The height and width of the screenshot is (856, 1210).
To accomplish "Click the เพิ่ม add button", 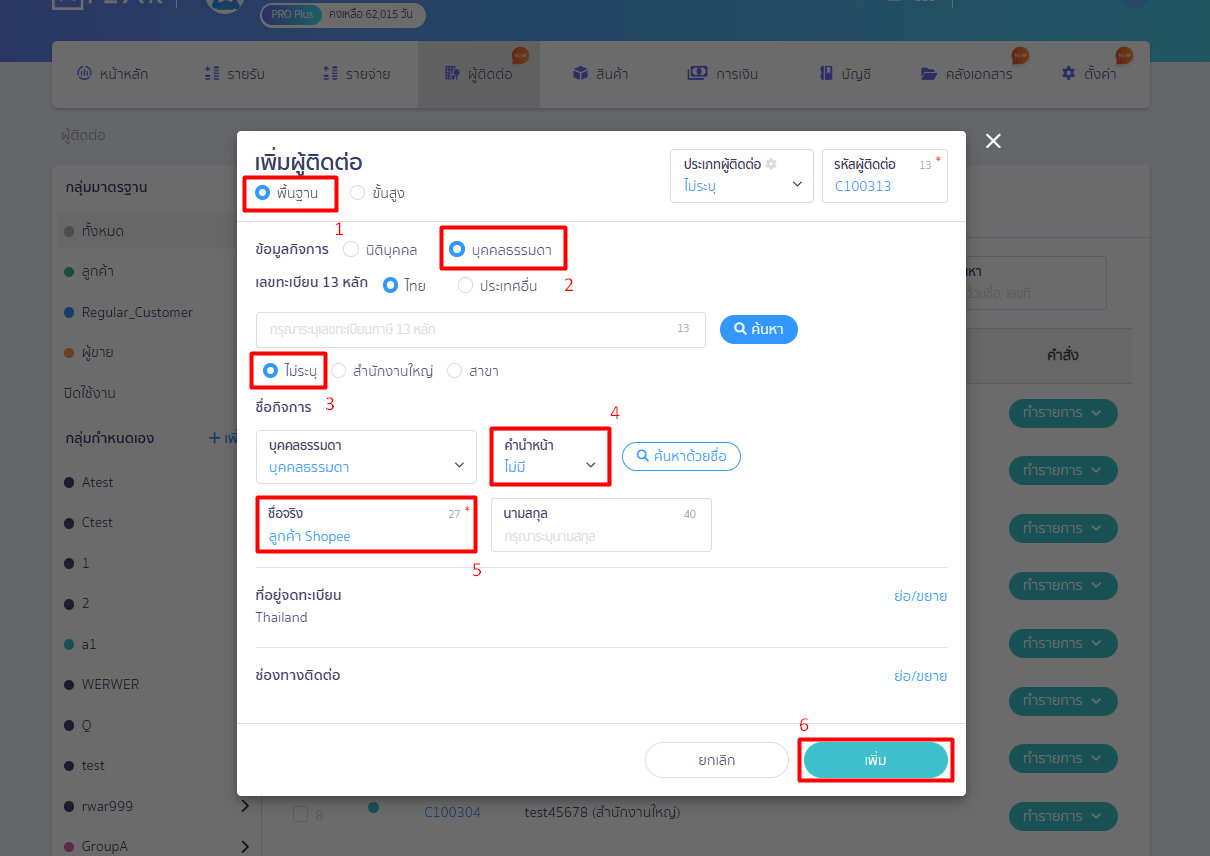I will tap(875, 760).
